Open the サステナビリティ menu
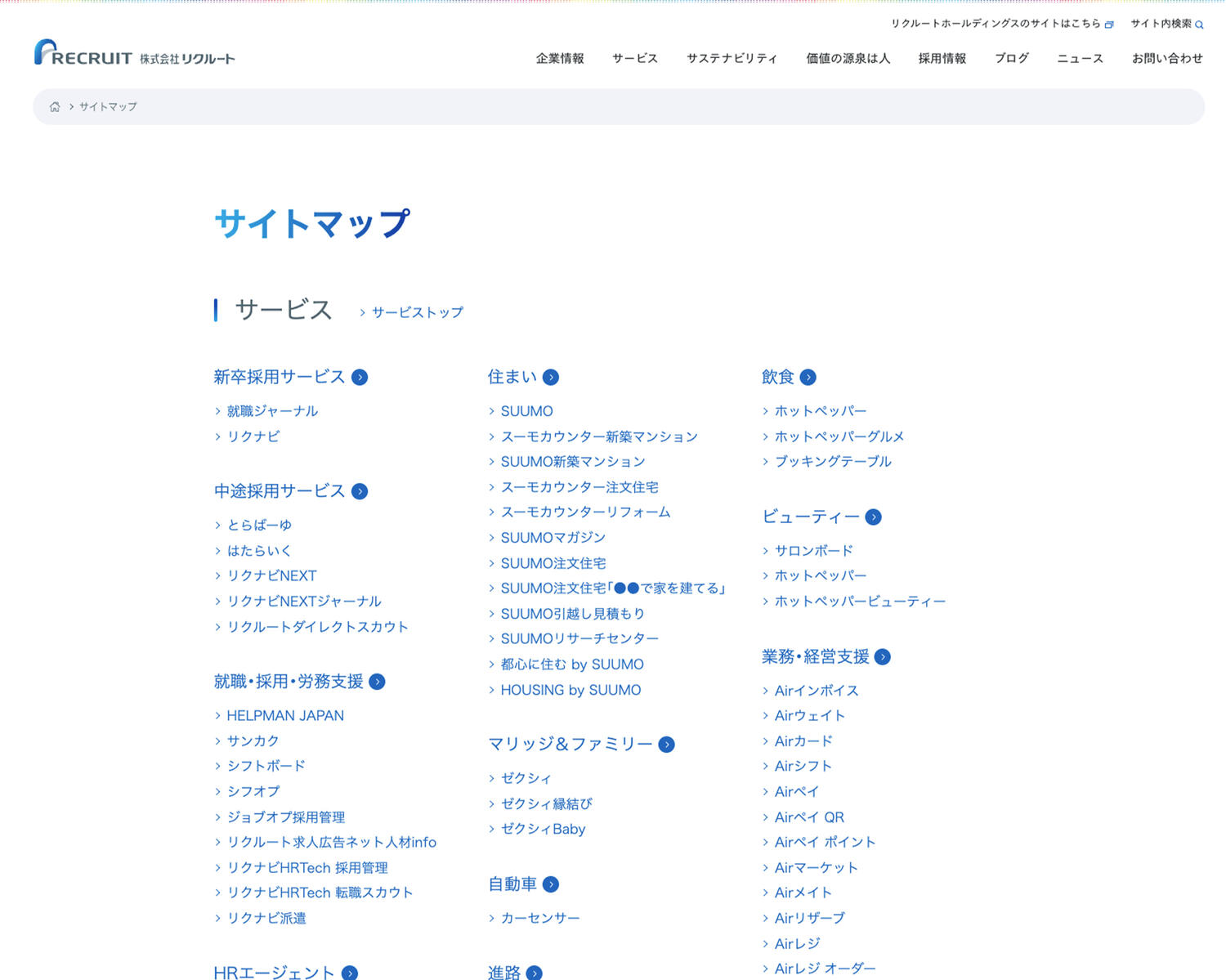 coord(732,58)
